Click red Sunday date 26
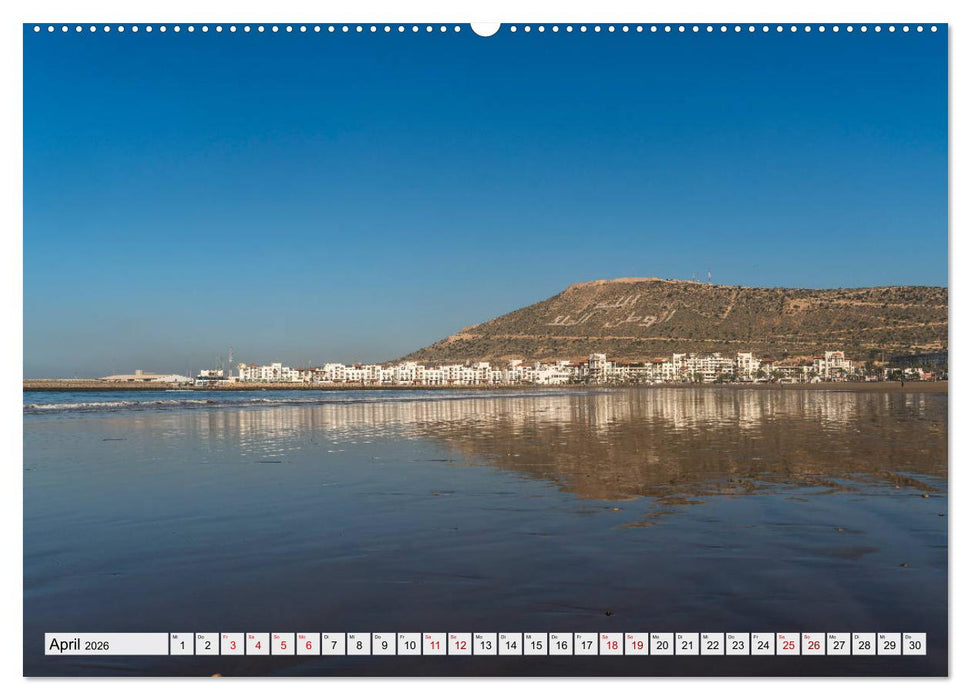This screenshot has width=971, height=700. [813, 644]
